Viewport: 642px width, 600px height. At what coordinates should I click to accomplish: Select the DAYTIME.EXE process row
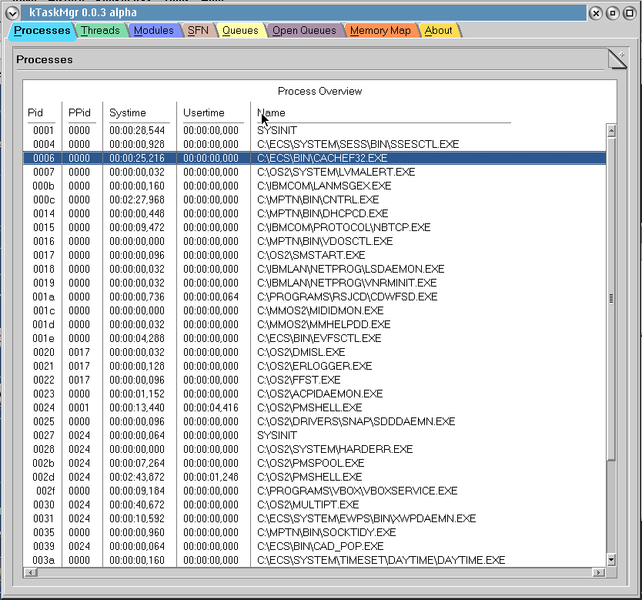click(x=314, y=560)
